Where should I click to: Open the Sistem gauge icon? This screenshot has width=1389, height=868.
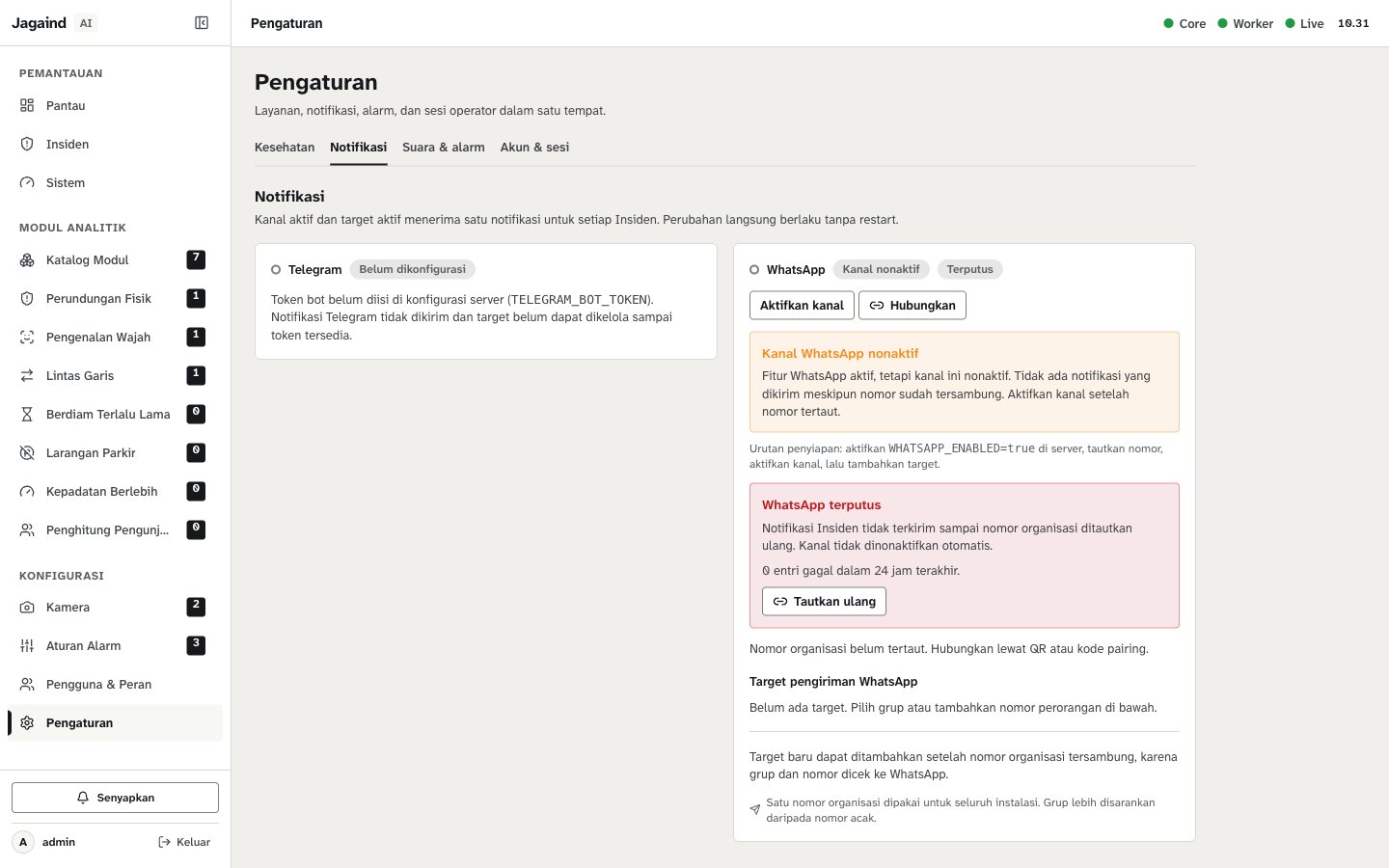(27, 182)
